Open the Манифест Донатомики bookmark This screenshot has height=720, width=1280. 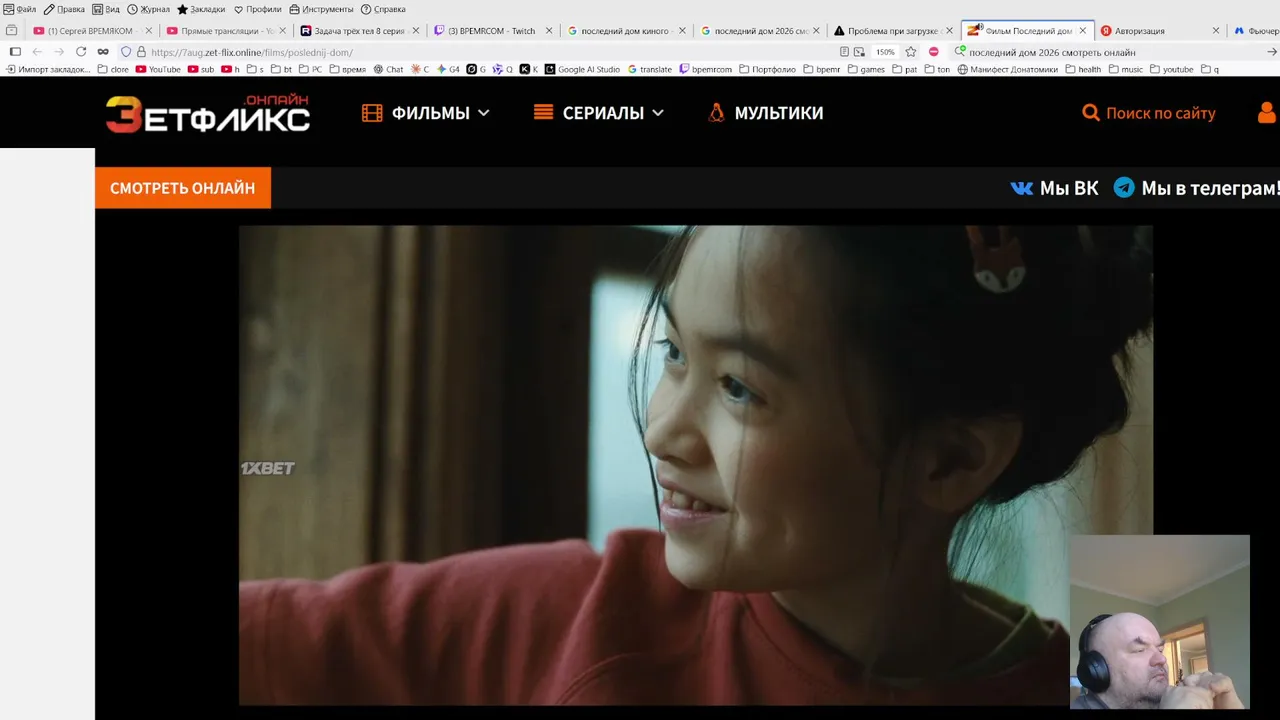tap(1007, 69)
